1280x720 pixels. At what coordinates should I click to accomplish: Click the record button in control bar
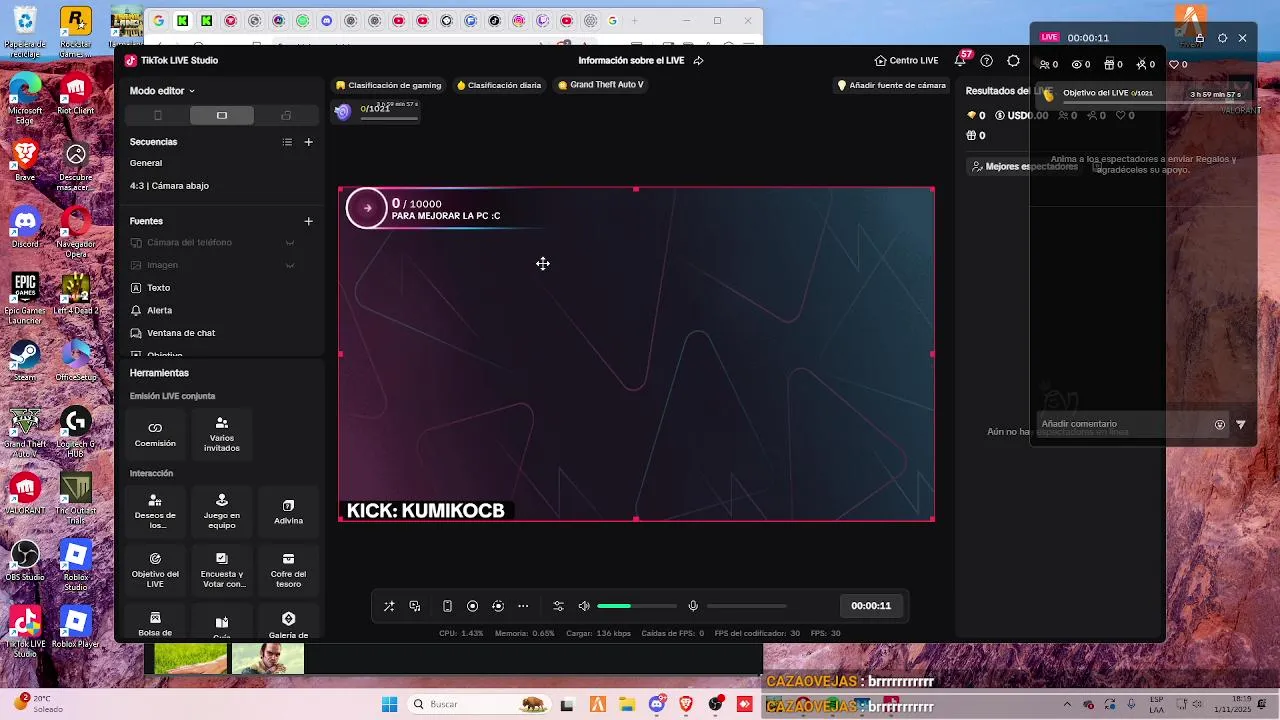coord(473,606)
